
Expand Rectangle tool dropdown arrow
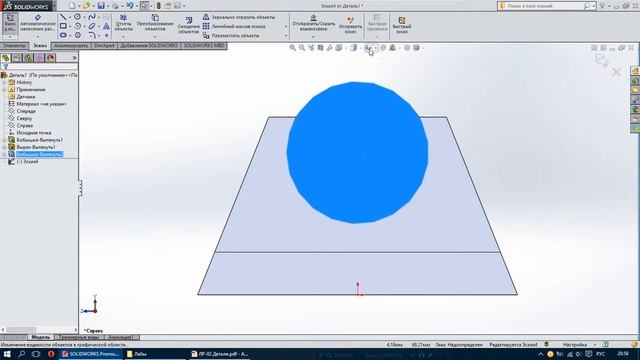[x=70, y=27]
